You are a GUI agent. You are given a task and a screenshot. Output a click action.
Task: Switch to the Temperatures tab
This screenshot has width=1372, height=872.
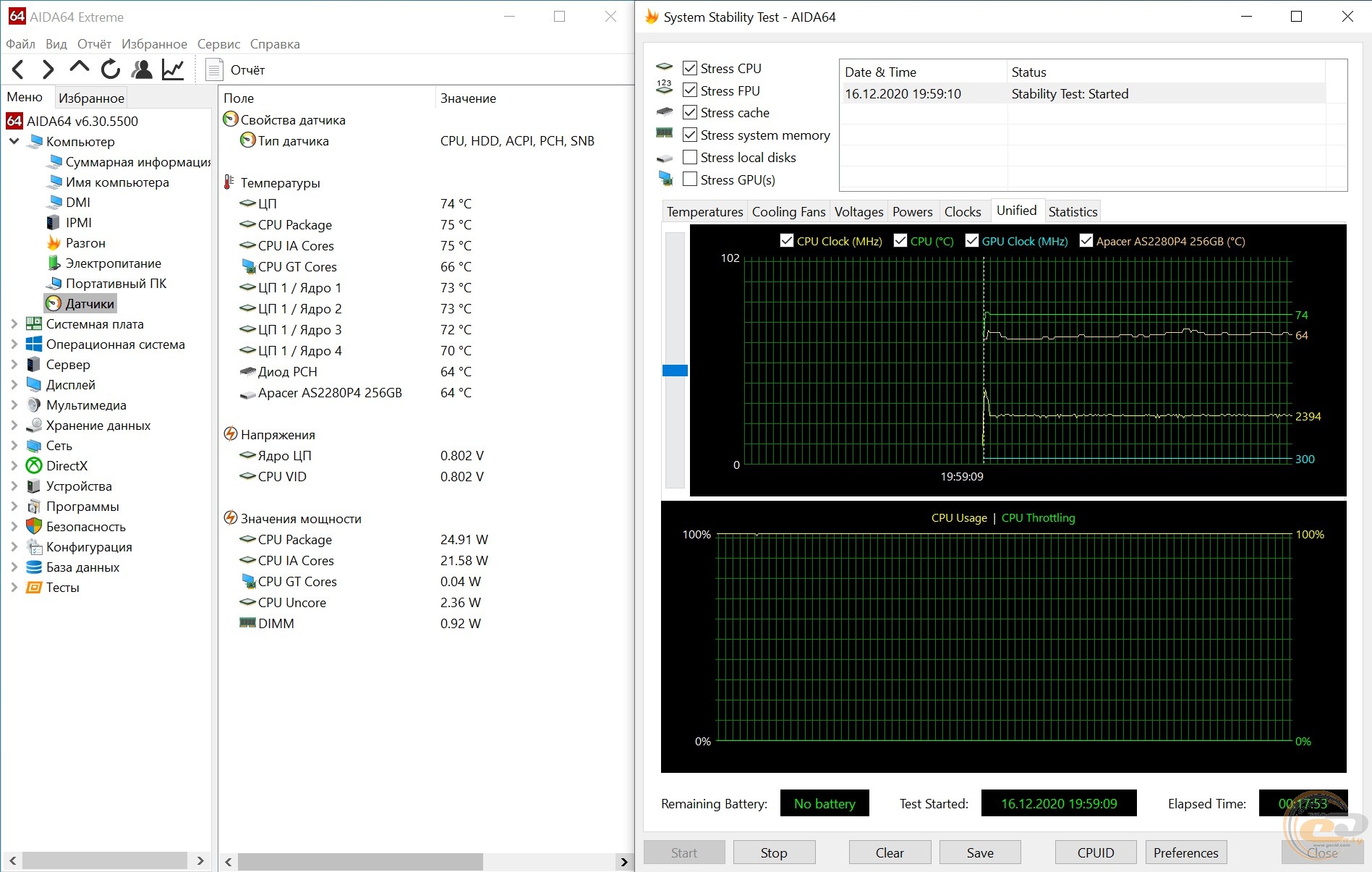tap(704, 211)
